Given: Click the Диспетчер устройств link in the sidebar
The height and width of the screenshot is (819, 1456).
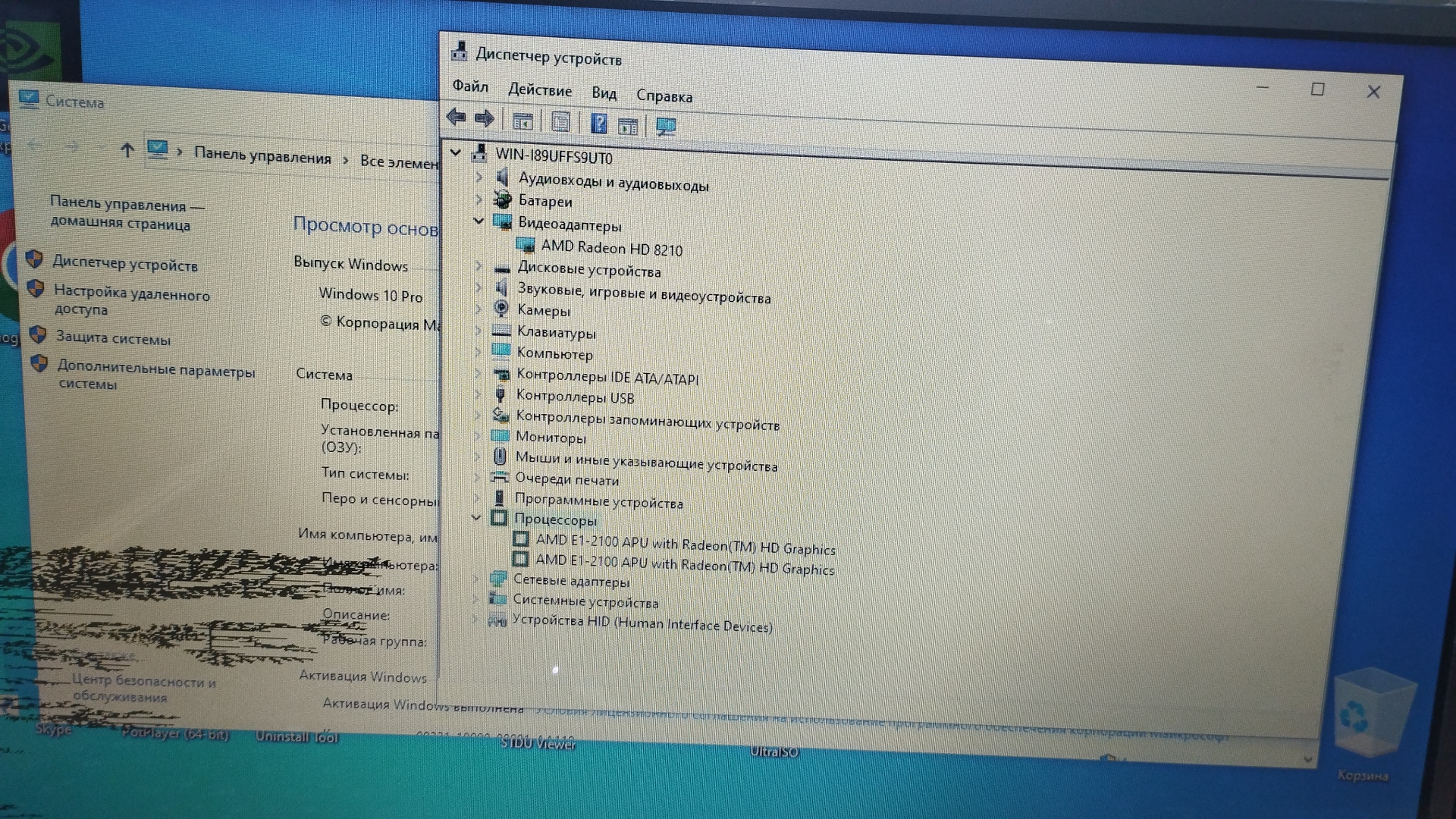Looking at the screenshot, I should click(125, 264).
